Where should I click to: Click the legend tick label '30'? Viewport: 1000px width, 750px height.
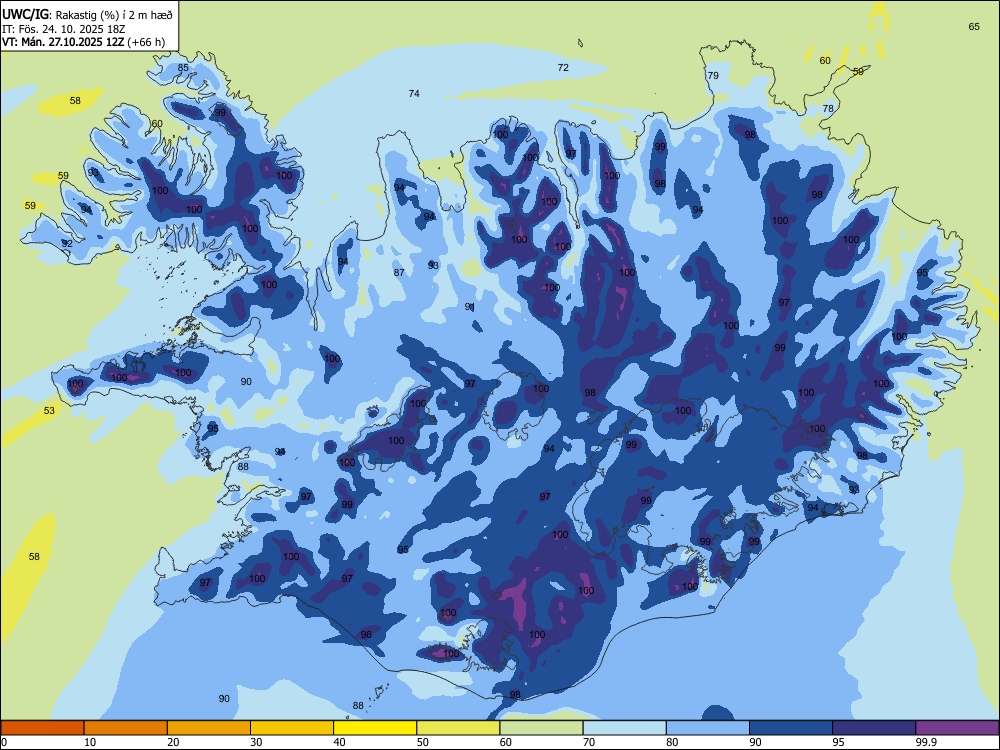[x=256, y=742]
